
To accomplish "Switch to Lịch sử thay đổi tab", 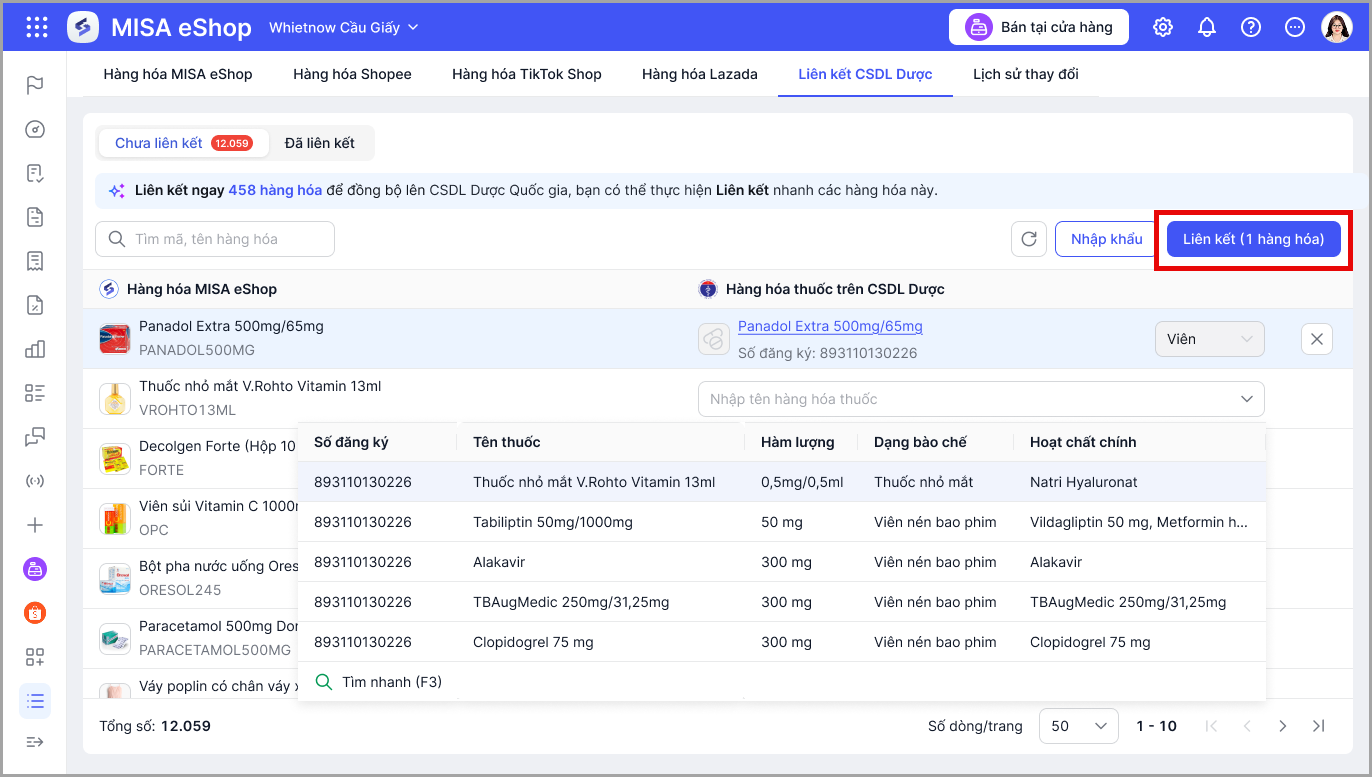I will tap(1026, 74).
